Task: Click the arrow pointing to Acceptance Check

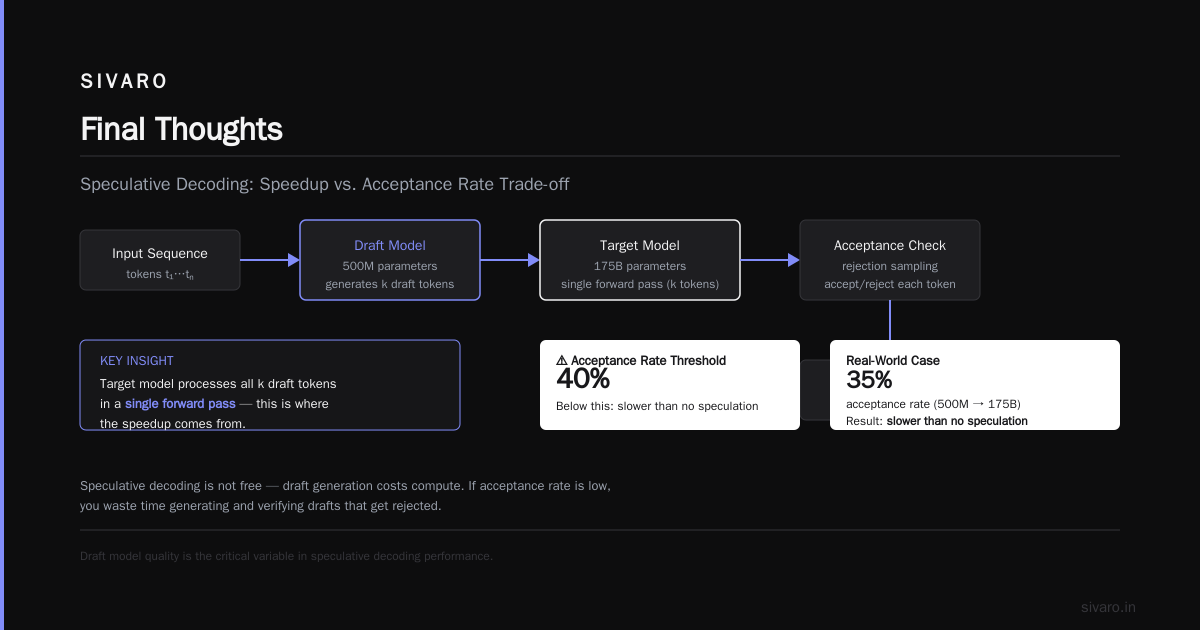Action: pos(770,260)
